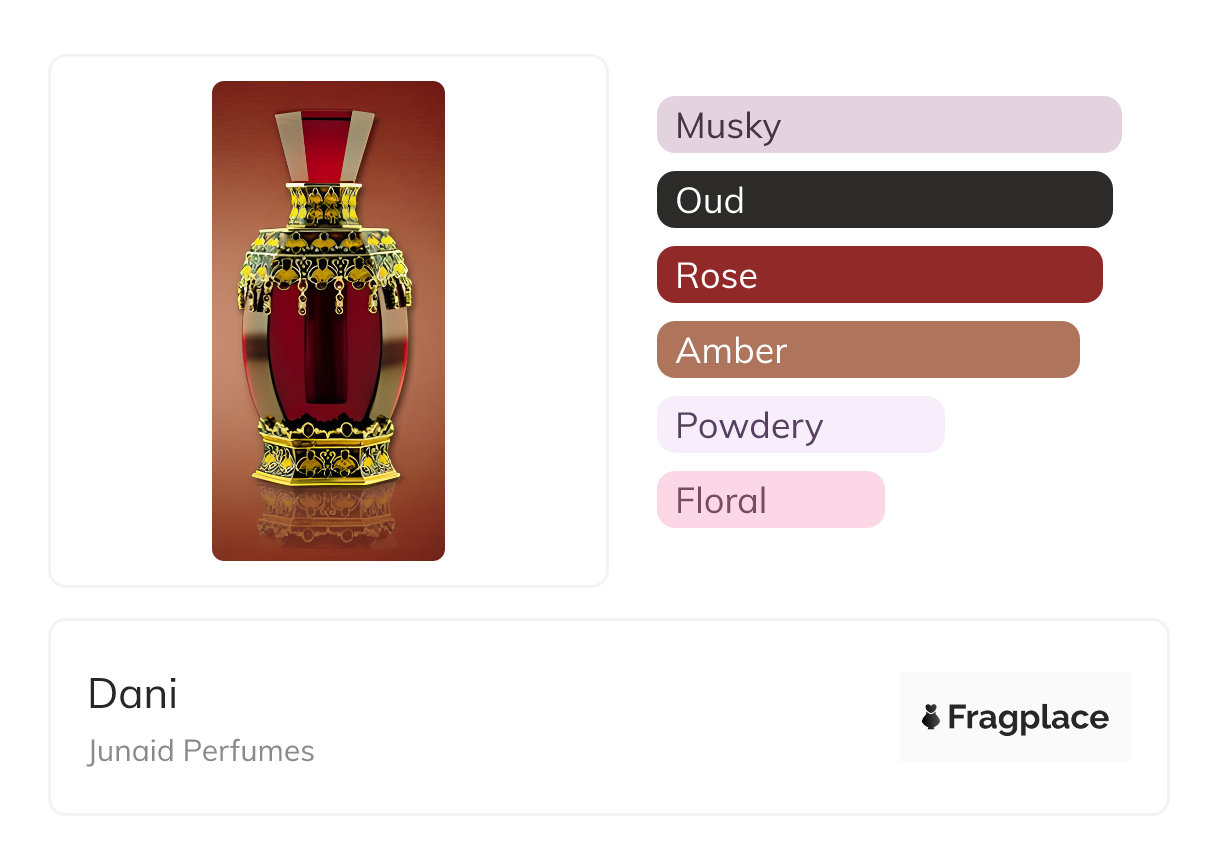Click the bottle's golden hexagonal base
Viewport: 1218px width, 864px height.
(323, 454)
